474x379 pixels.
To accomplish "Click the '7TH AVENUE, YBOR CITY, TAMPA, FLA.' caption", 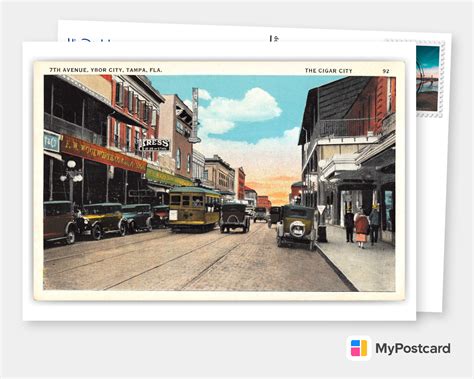I will click(106, 70).
